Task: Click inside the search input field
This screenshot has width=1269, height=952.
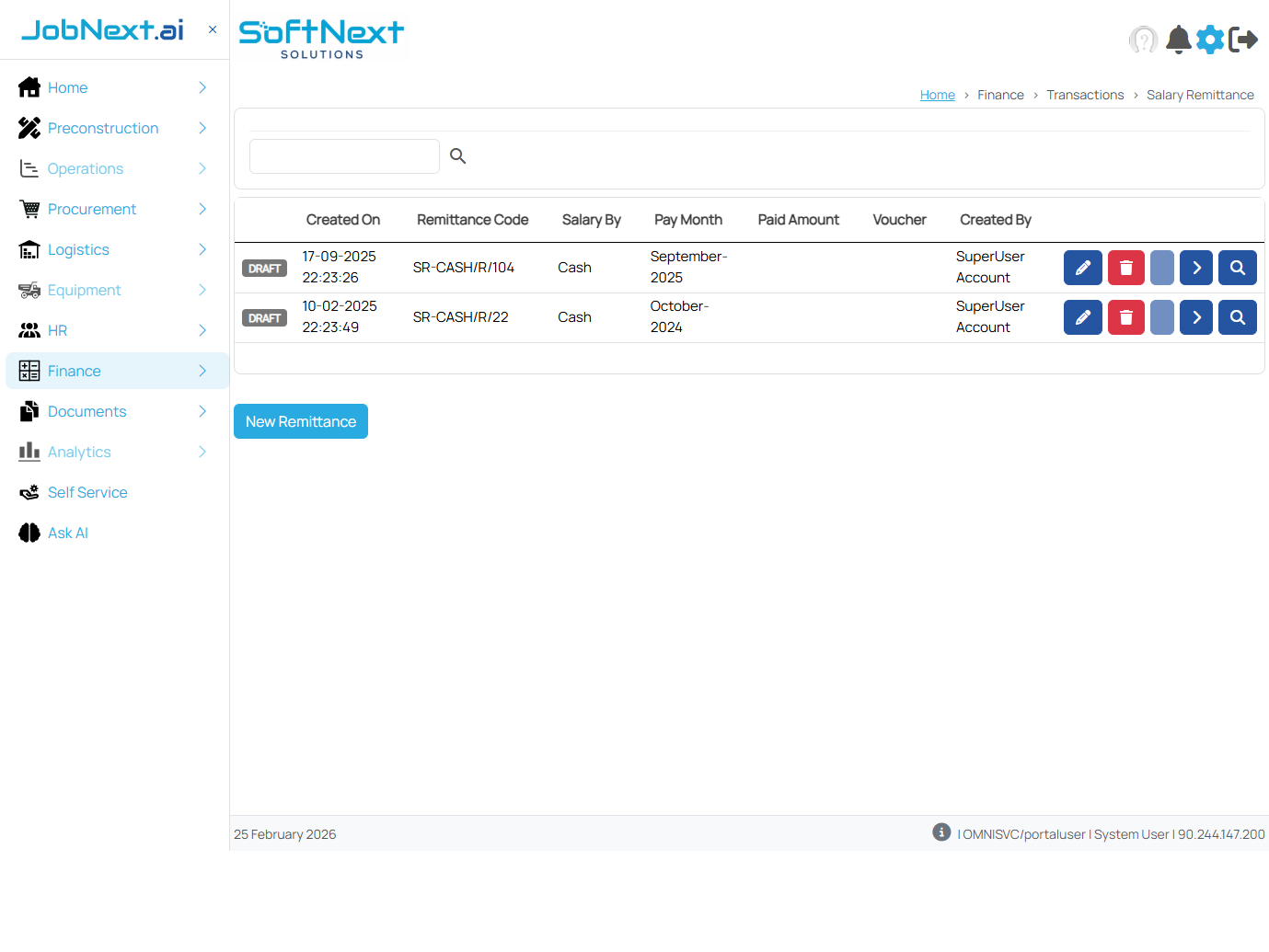Action: click(344, 156)
